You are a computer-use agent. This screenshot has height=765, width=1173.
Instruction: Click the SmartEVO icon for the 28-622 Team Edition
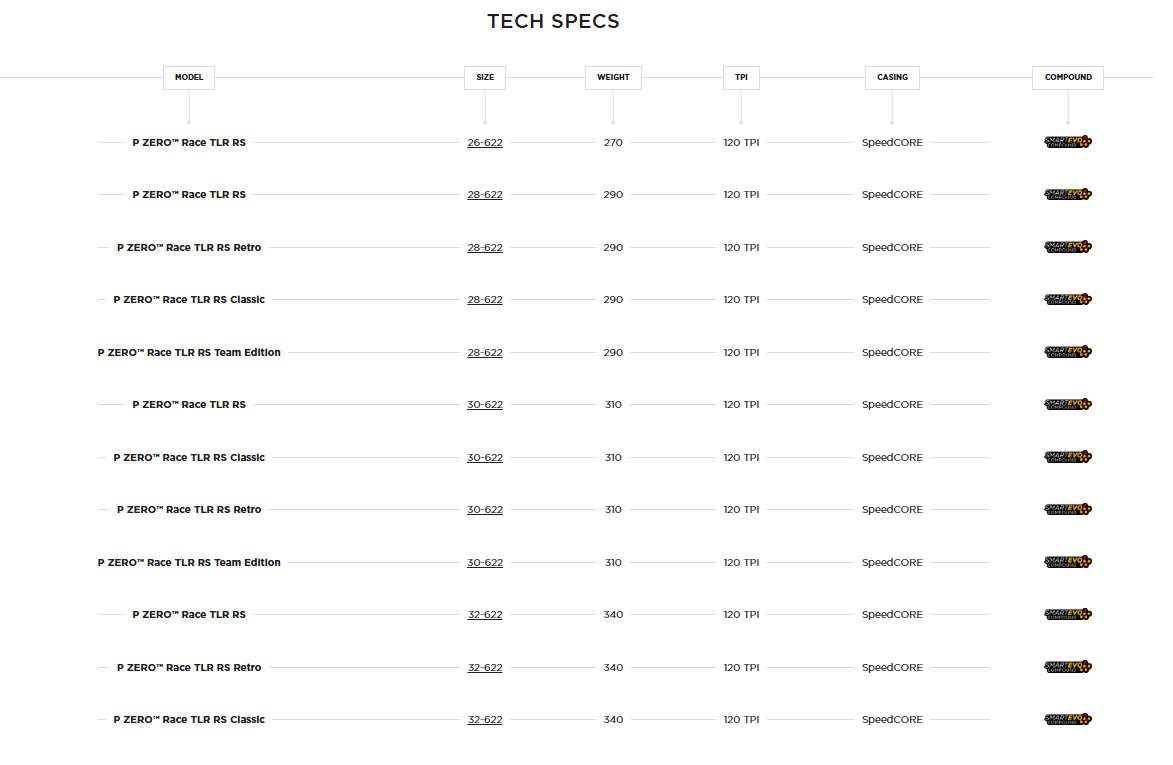pos(1067,352)
